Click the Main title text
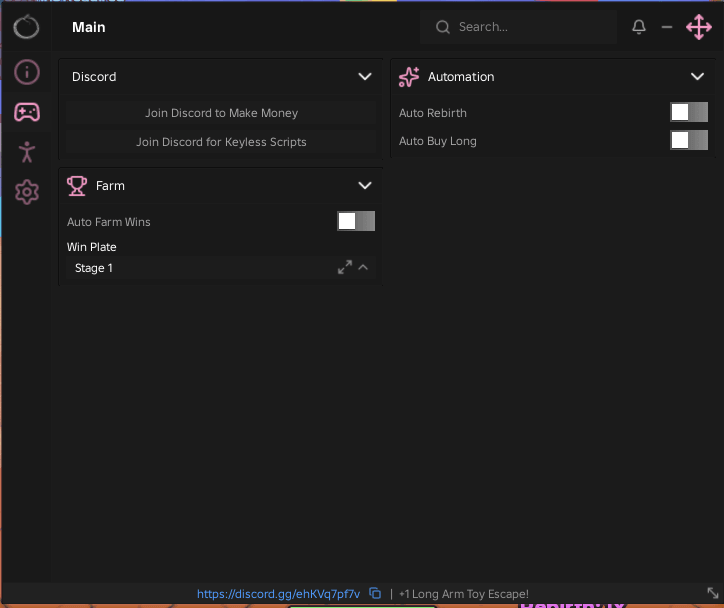Viewport: 724px width, 608px height. [89, 27]
